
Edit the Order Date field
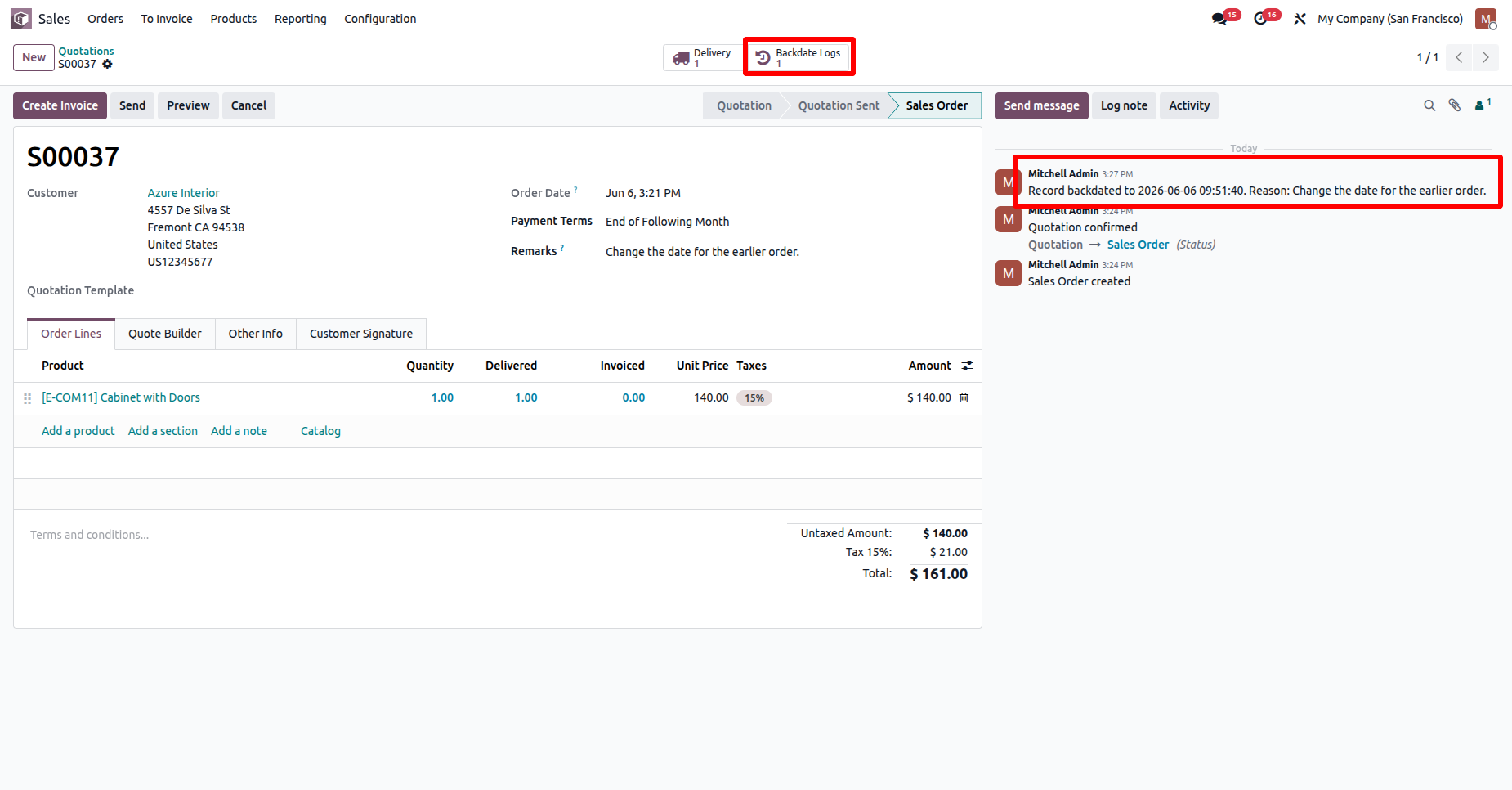point(643,193)
